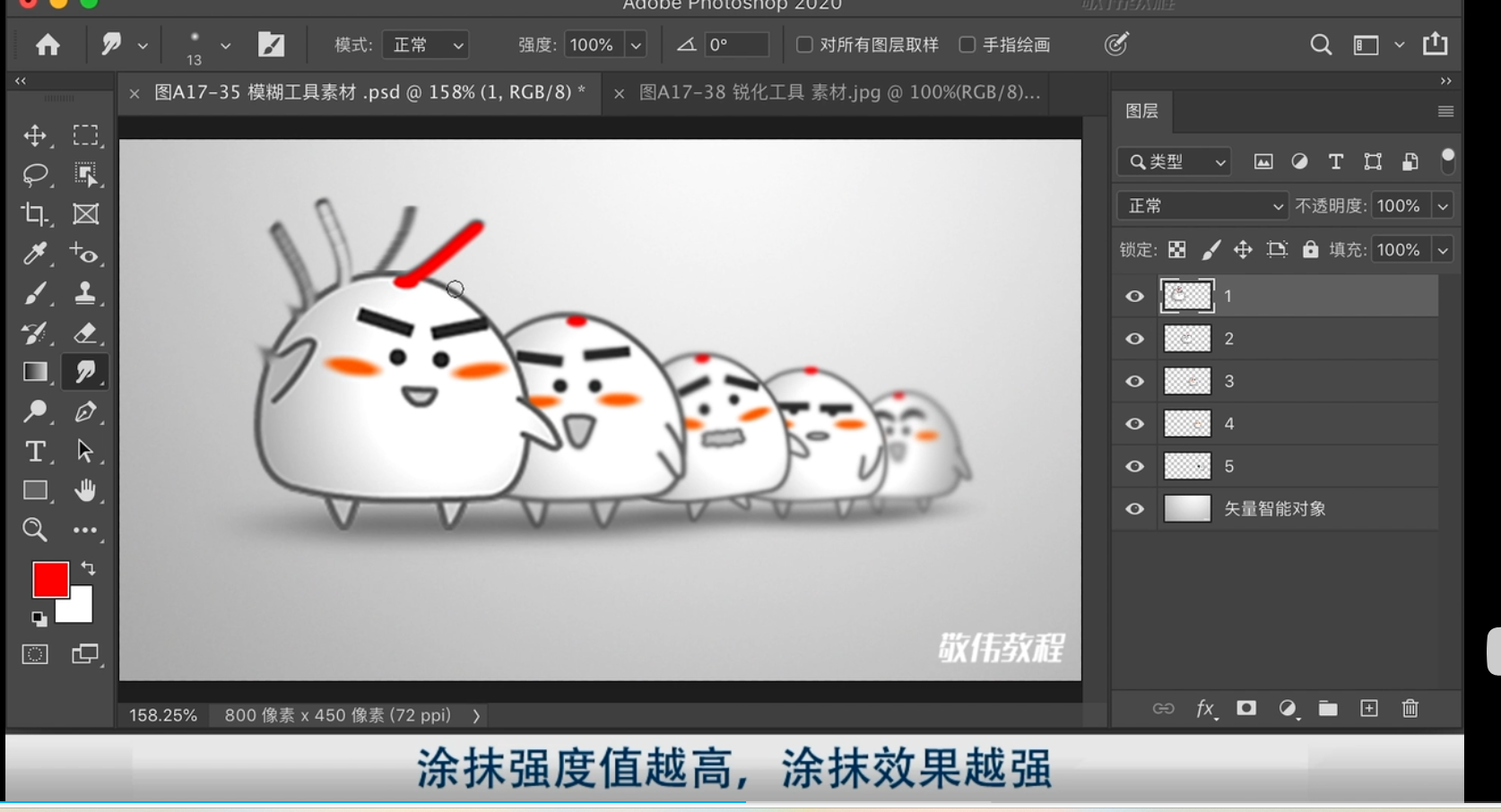Add layer style fx

(1206, 709)
